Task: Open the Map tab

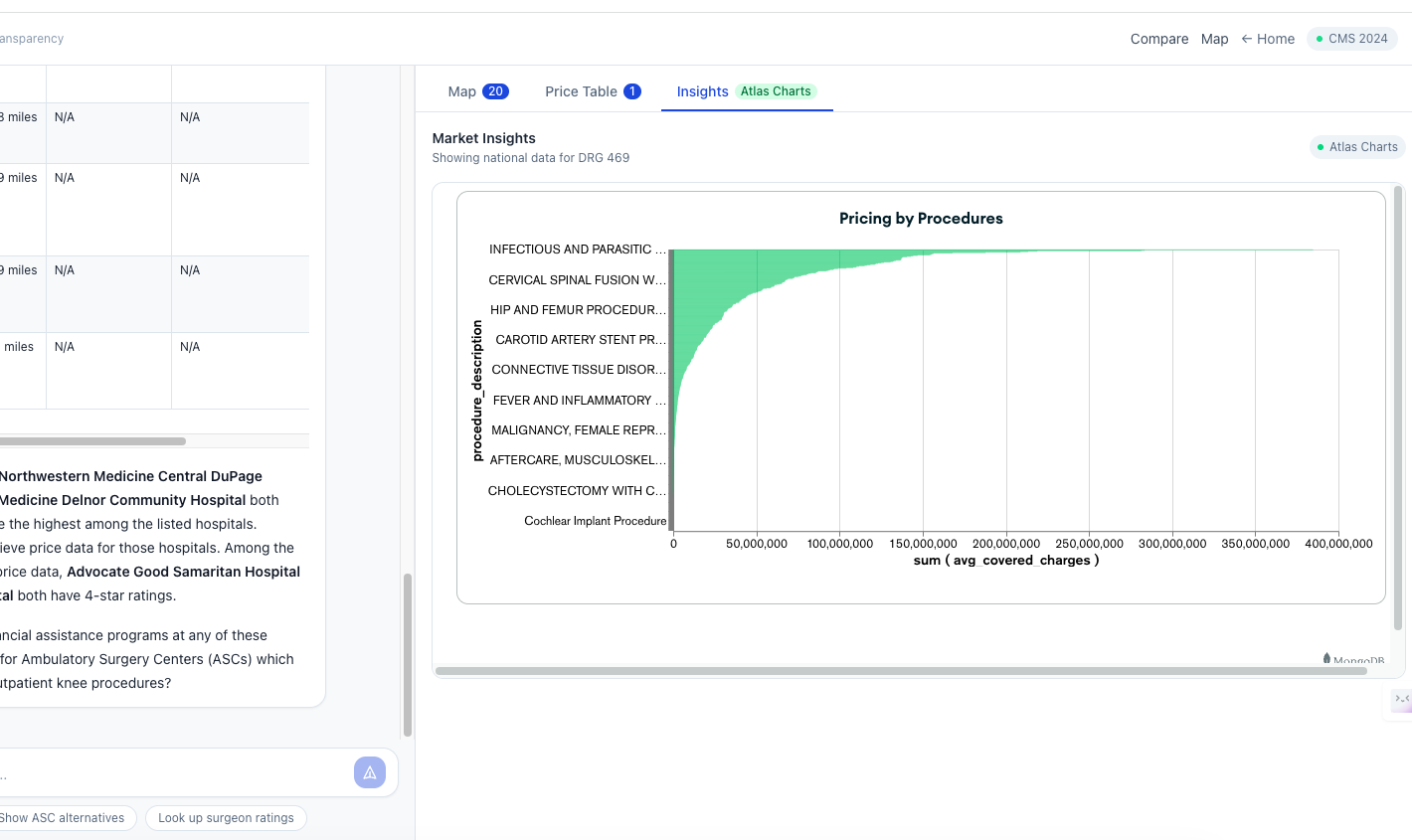Action: coord(478,91)
